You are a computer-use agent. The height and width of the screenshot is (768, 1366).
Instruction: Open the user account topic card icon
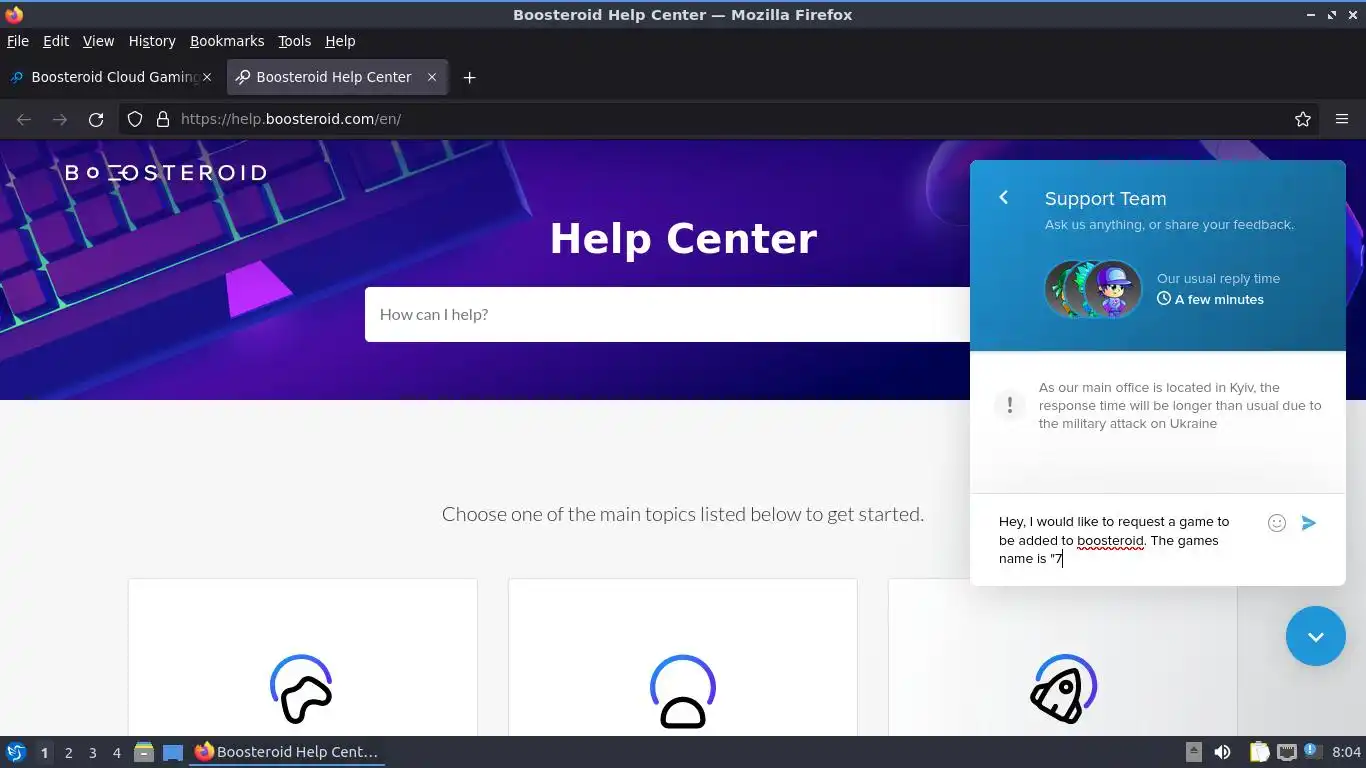click(683, 690)
